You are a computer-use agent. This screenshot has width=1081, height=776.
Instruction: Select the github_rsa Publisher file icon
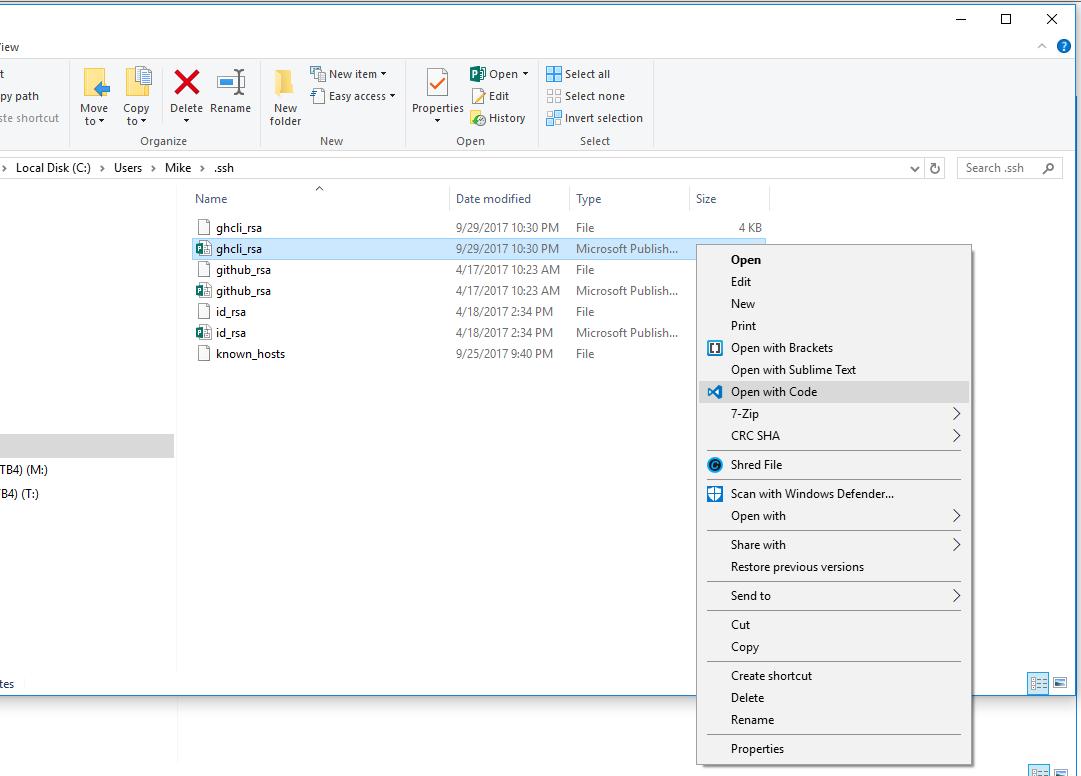203,291
